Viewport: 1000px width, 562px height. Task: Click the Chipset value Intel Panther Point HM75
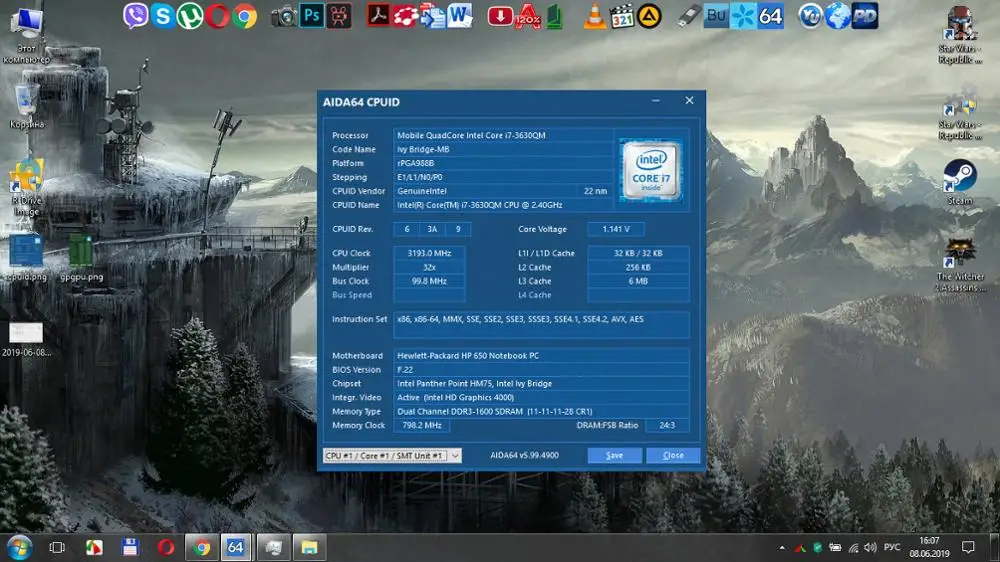pyautogui.click(x=474, y=384)
